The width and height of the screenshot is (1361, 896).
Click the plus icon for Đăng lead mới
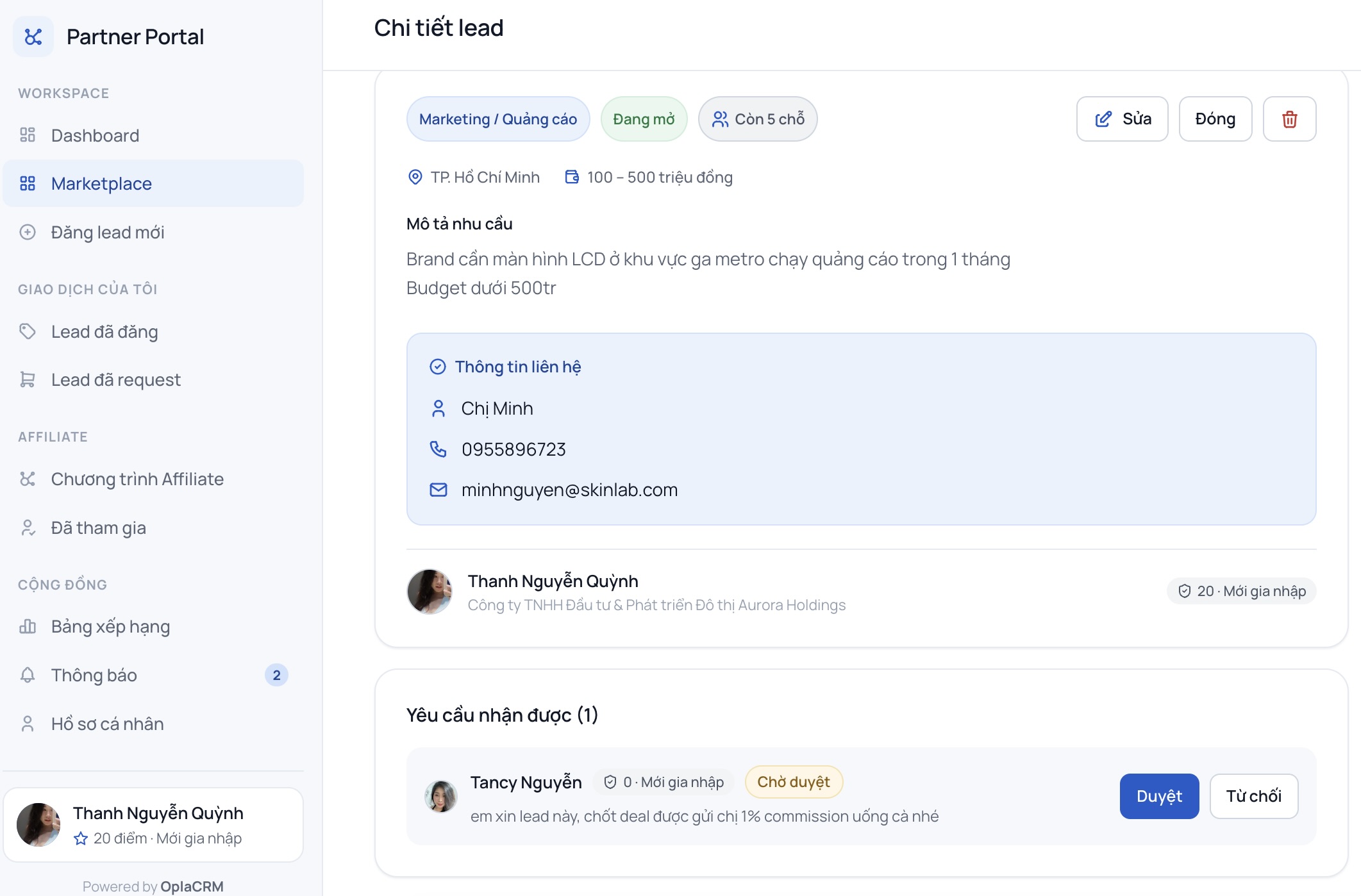point(28,232)
